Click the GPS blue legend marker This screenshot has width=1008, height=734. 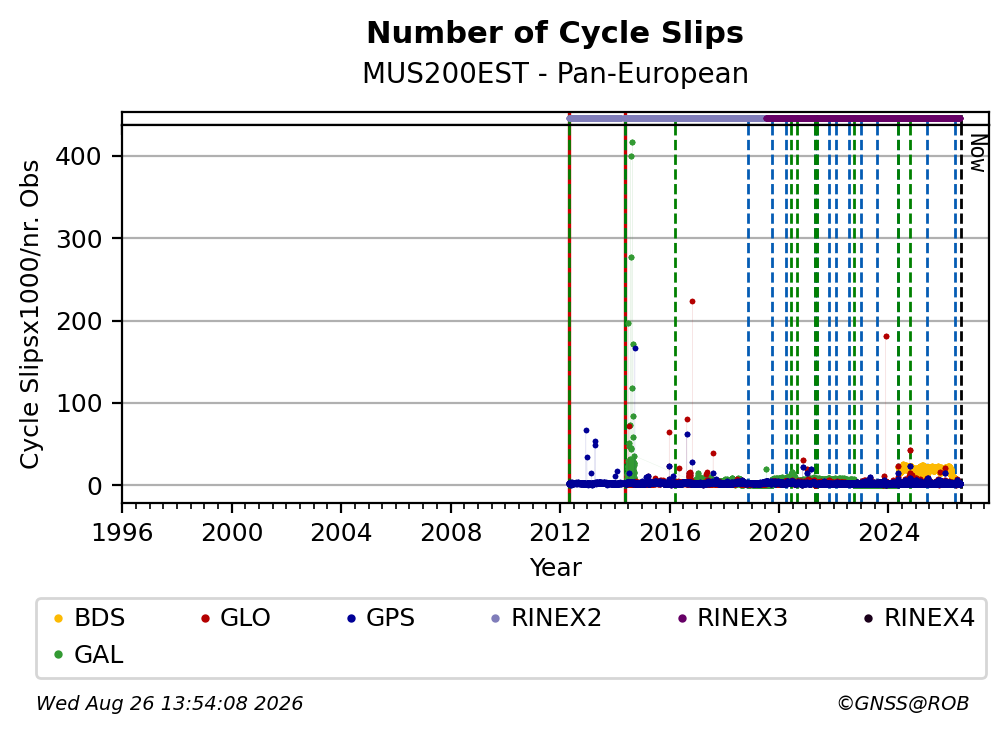(351, 619)
